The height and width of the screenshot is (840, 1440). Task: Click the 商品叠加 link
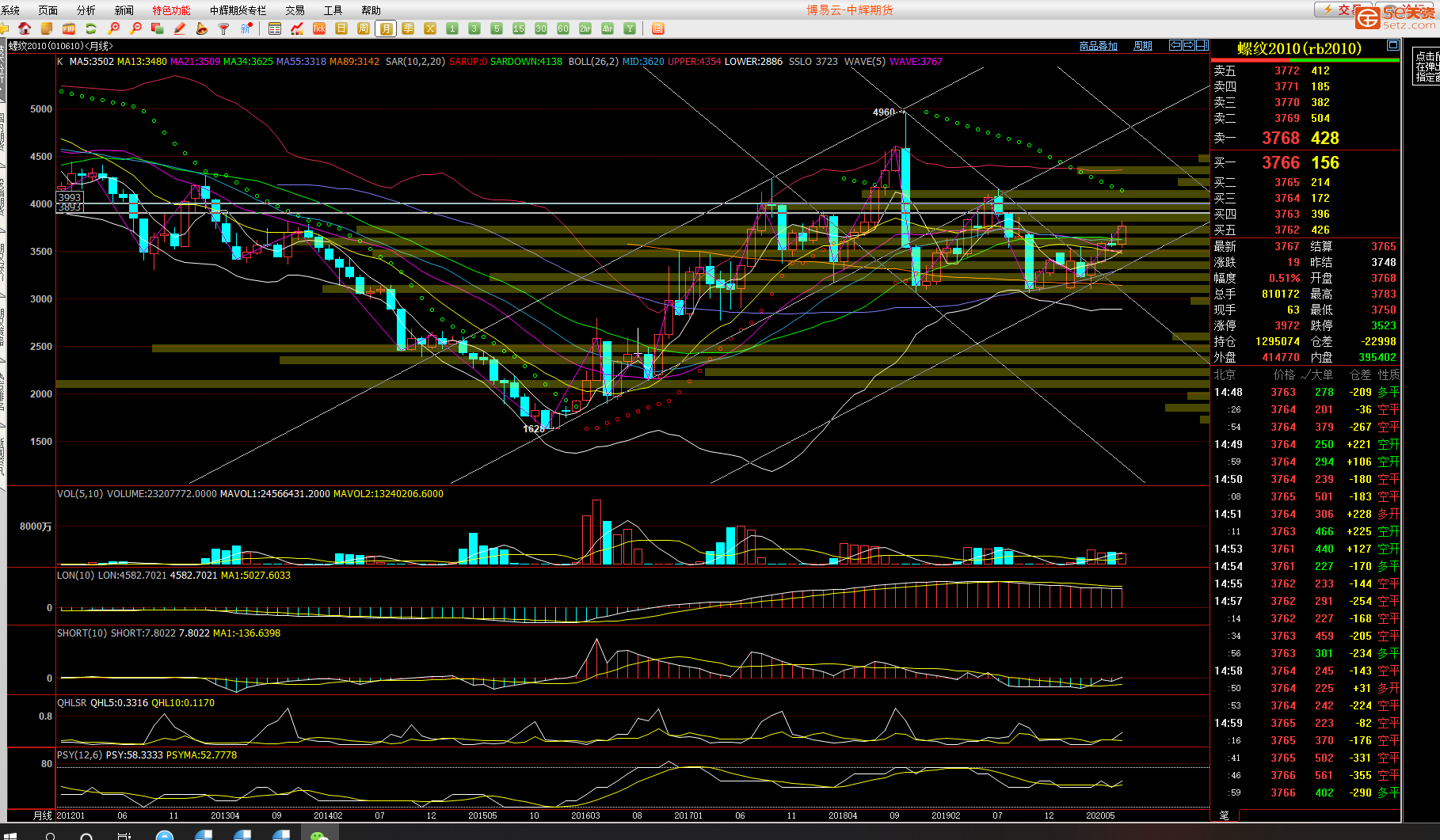click(1098, 46)
